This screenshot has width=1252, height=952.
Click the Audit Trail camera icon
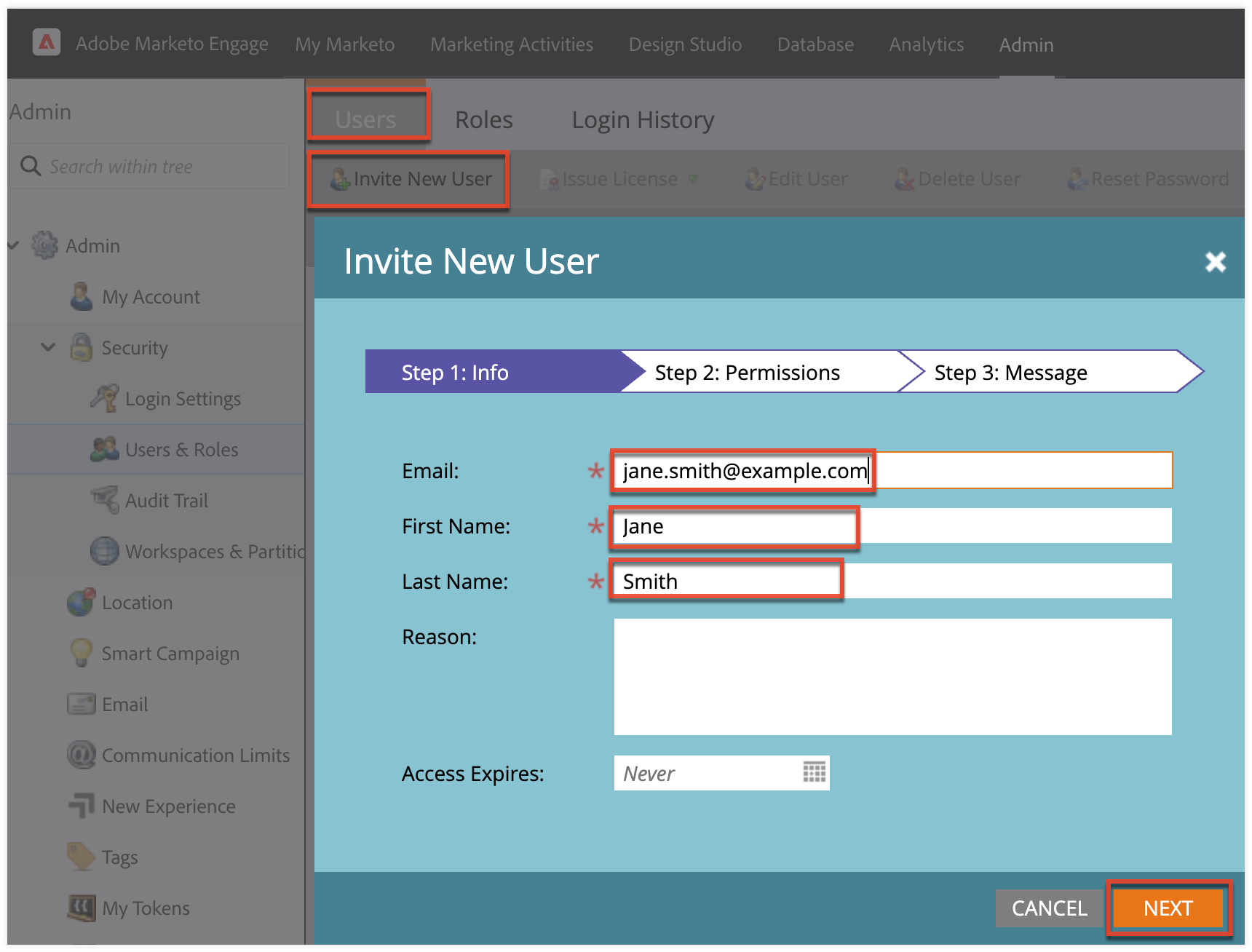pyautogui.click(x=104, y=500)
